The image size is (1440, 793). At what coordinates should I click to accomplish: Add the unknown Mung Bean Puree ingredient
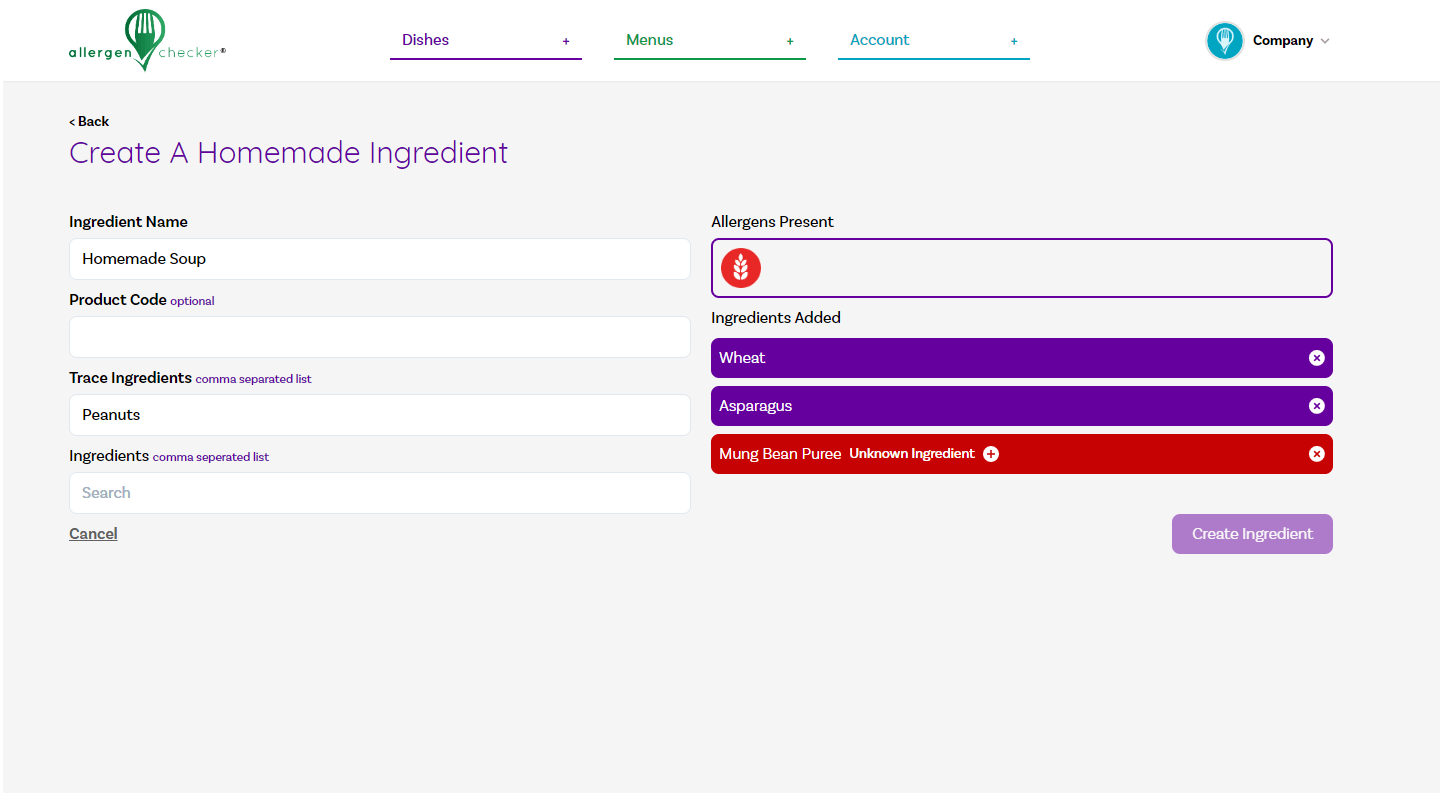(991, 454)
